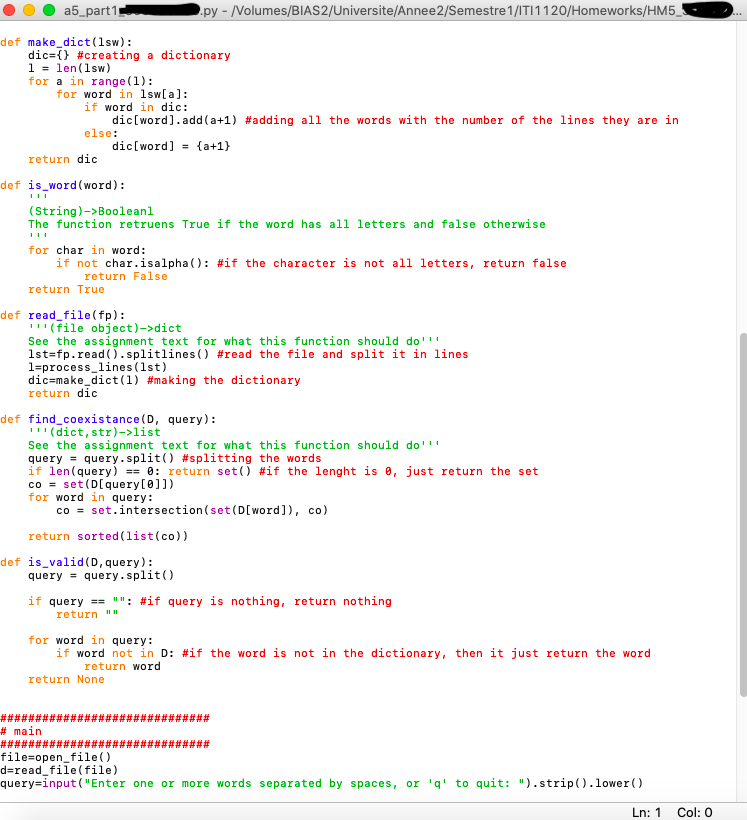Viewport: 747px width, 820px height.
Task: Click the Col: 0 status indicator
Action: click(x=695, y=811)
